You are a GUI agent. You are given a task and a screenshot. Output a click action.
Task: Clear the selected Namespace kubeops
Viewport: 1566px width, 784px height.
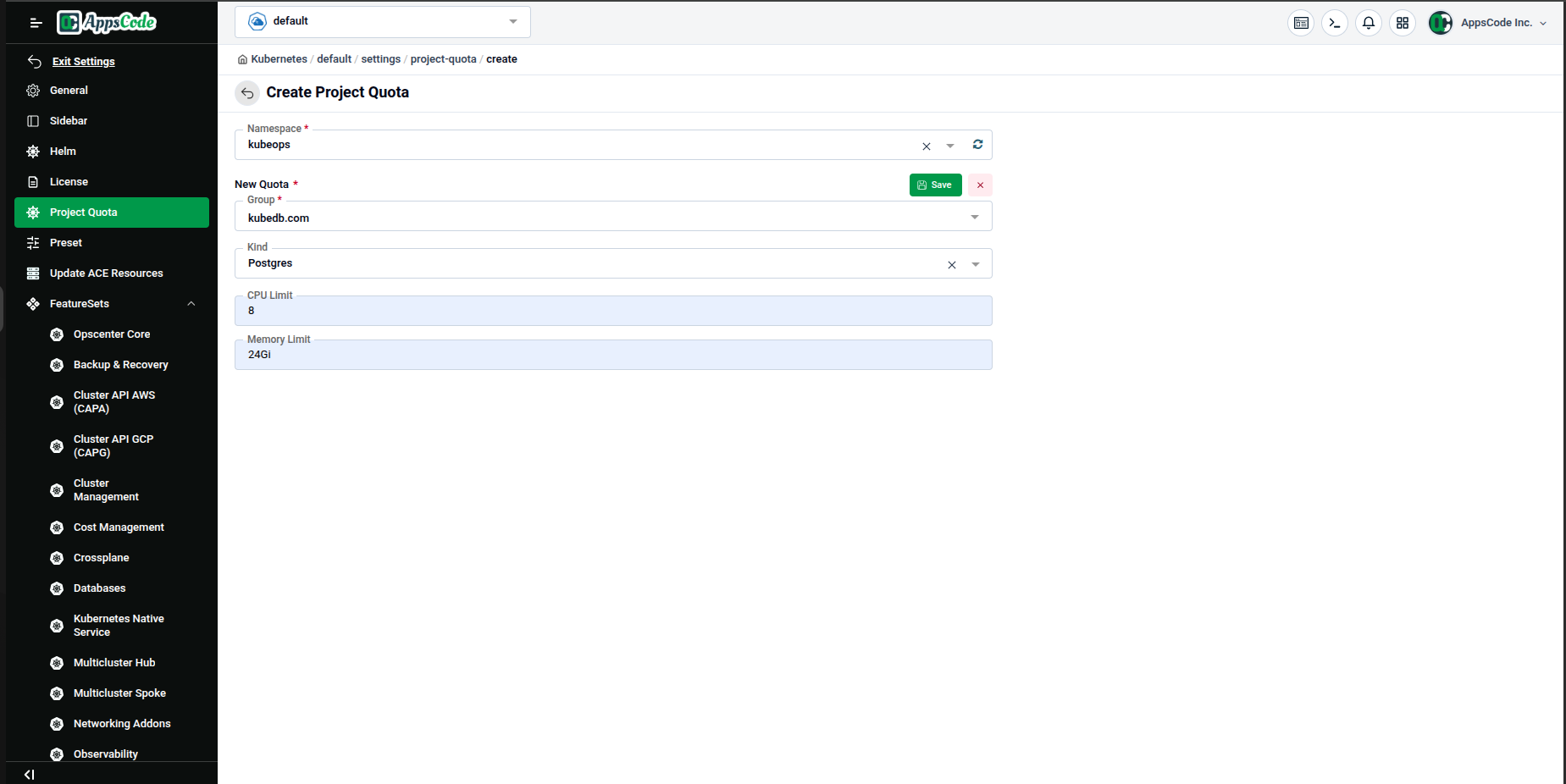(926, 146)
